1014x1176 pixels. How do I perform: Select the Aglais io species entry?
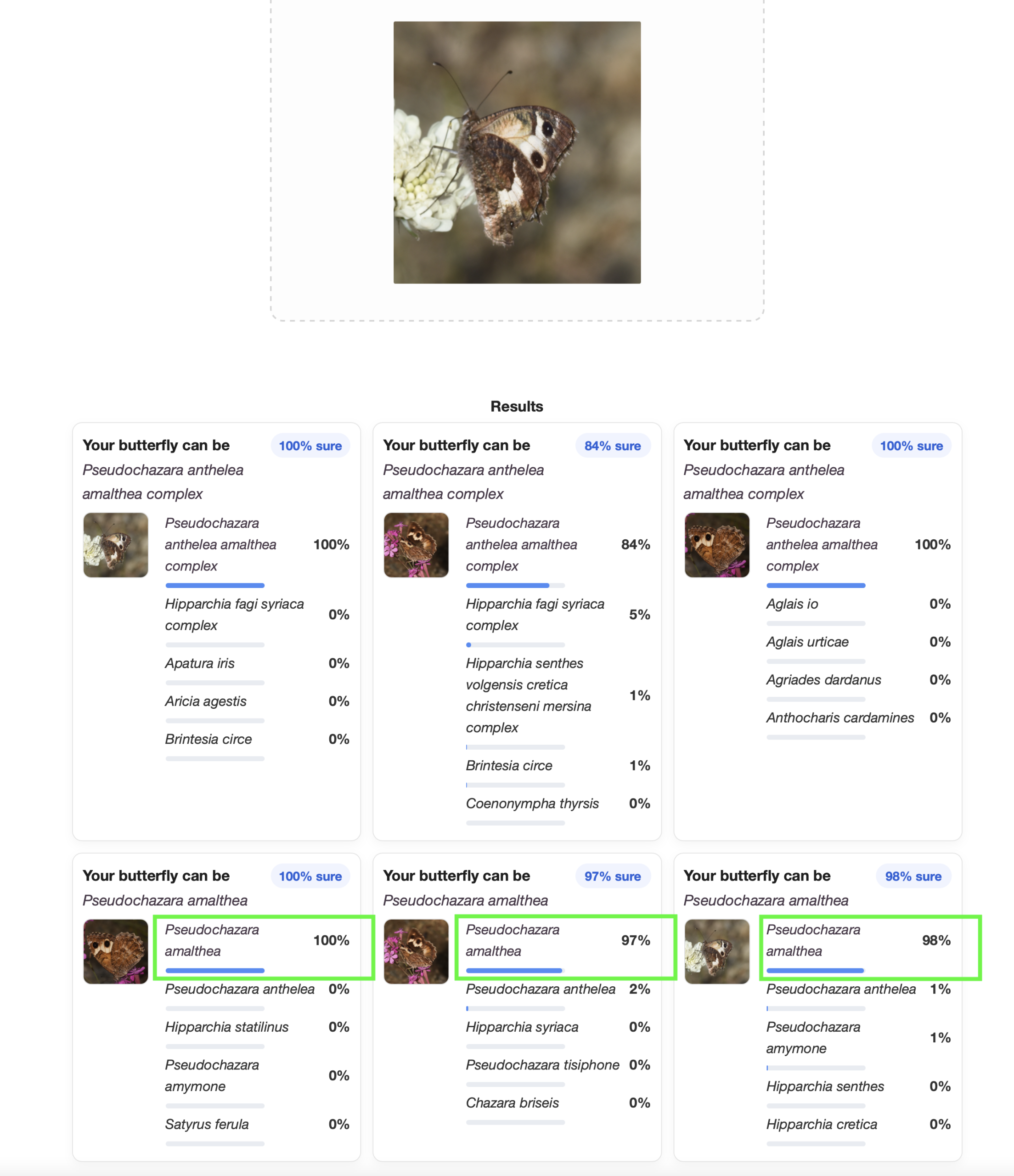792,604
